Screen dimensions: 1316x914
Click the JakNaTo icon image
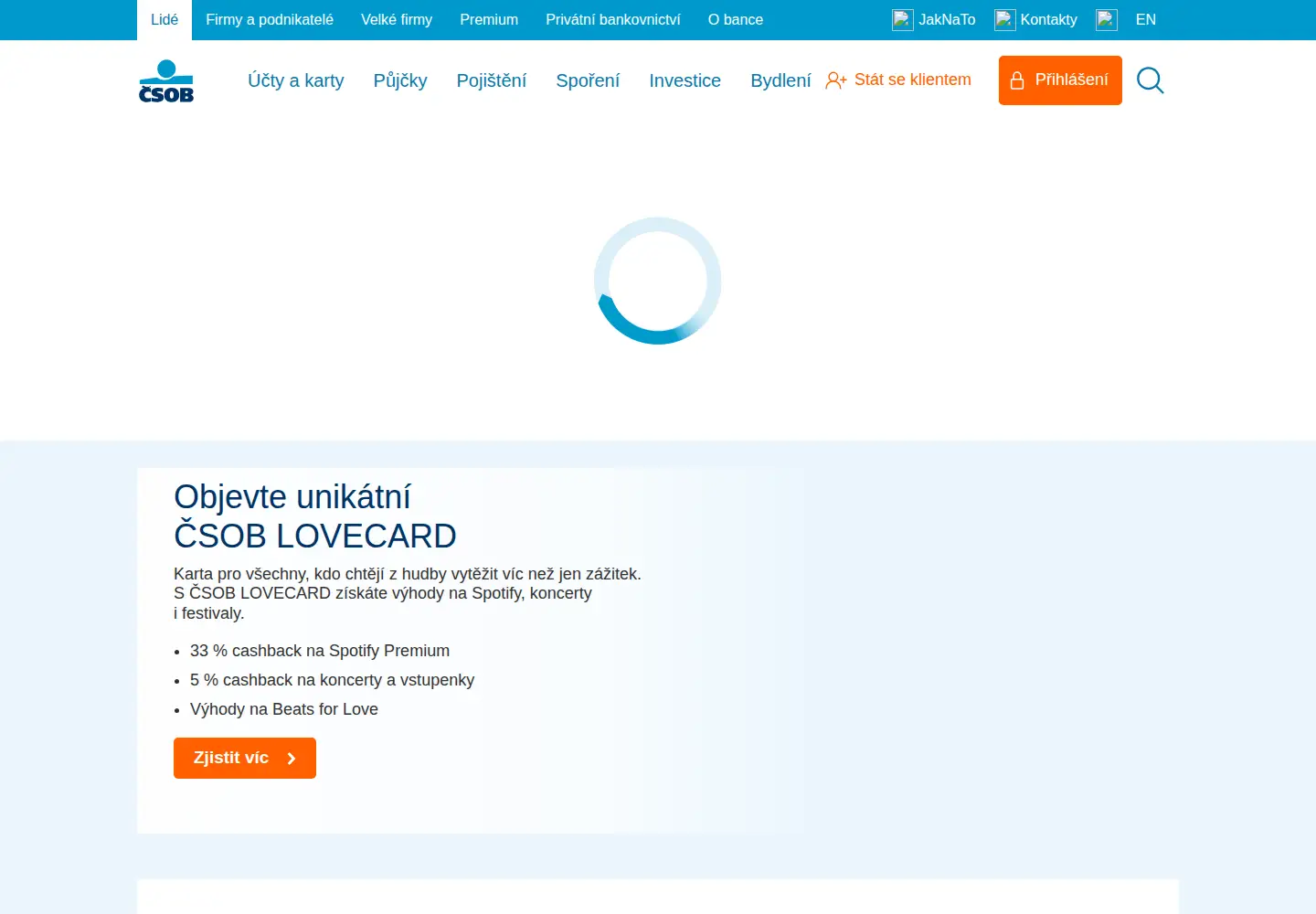click(903, 20)
